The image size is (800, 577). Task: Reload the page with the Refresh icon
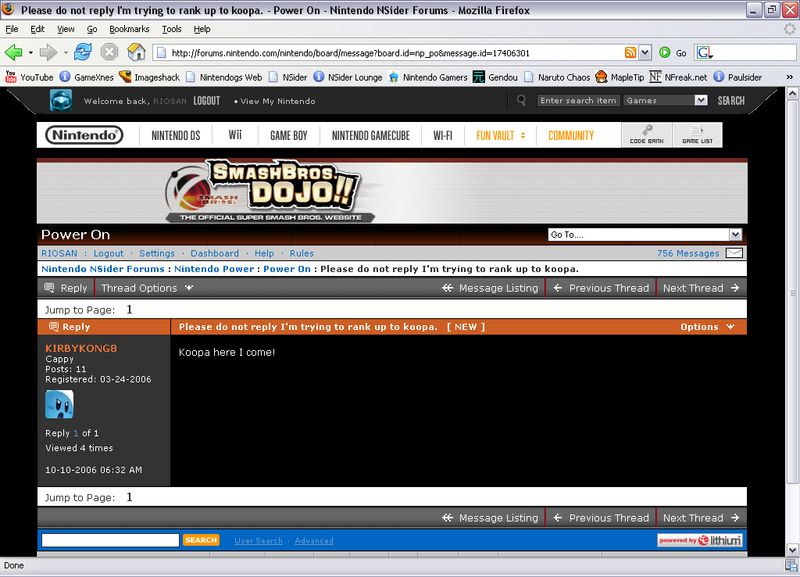(x=83, y=52)
